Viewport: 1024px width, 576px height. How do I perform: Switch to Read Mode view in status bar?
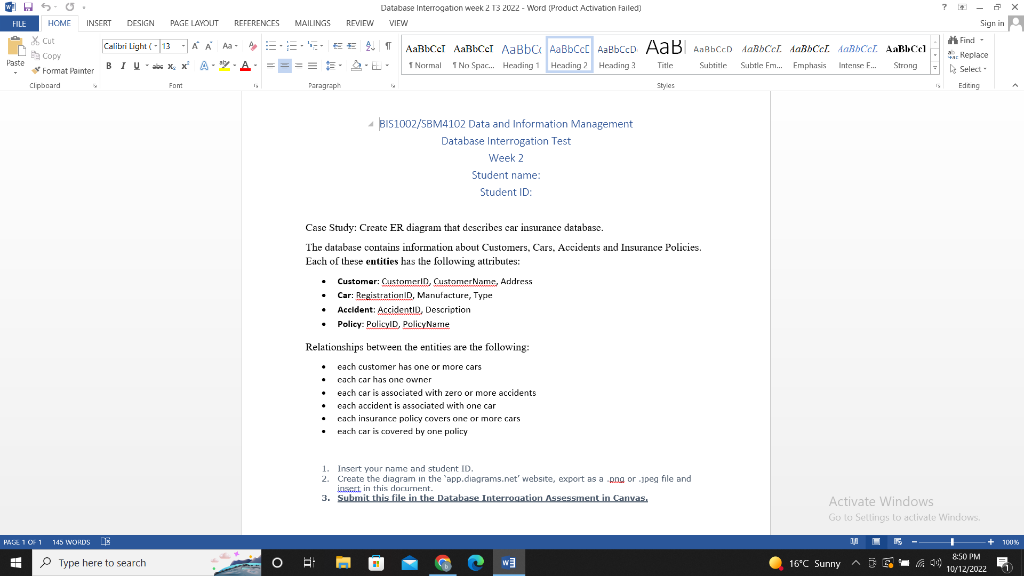pos(854,542)
